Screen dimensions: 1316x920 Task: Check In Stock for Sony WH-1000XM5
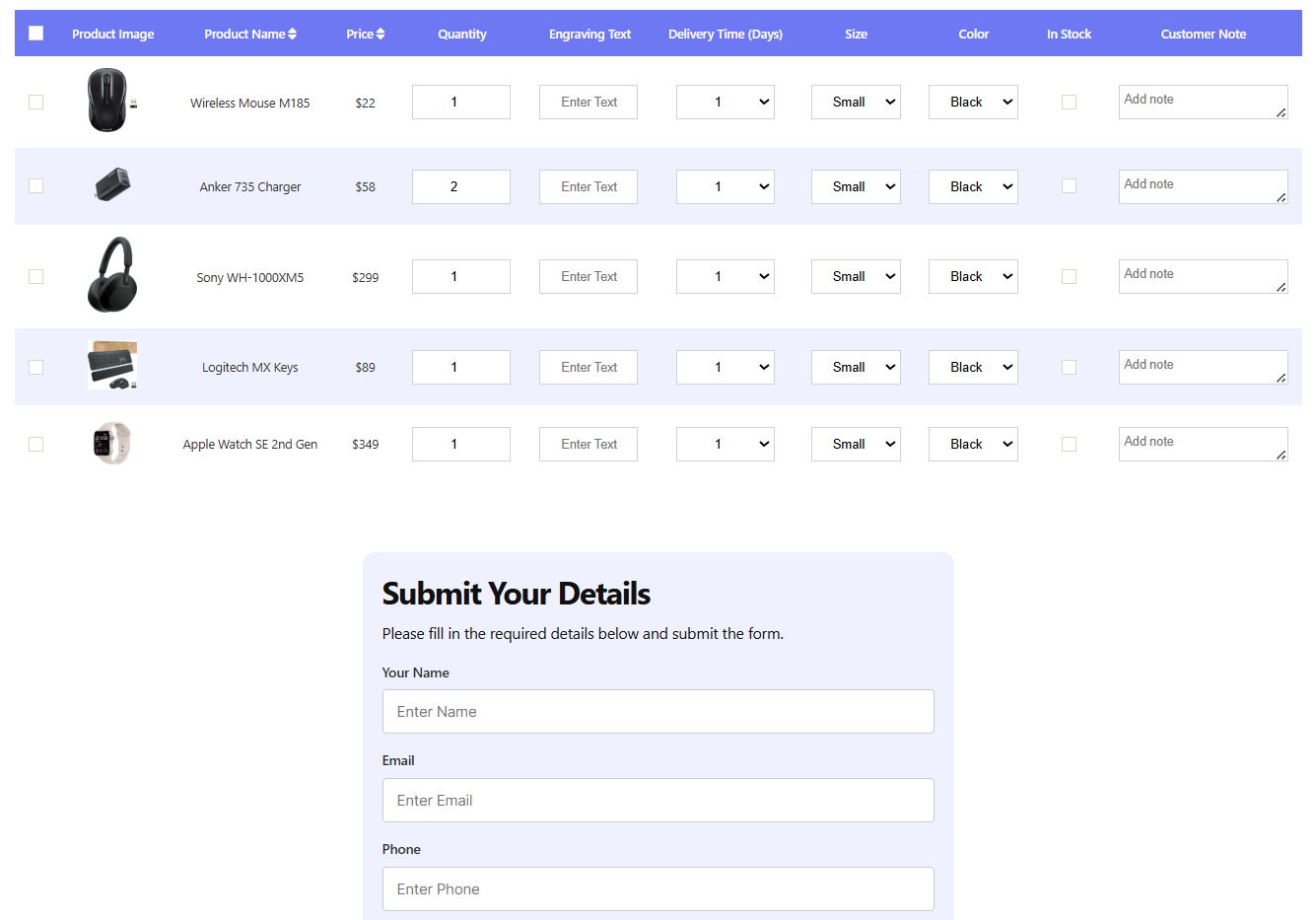coord(1069,276)
